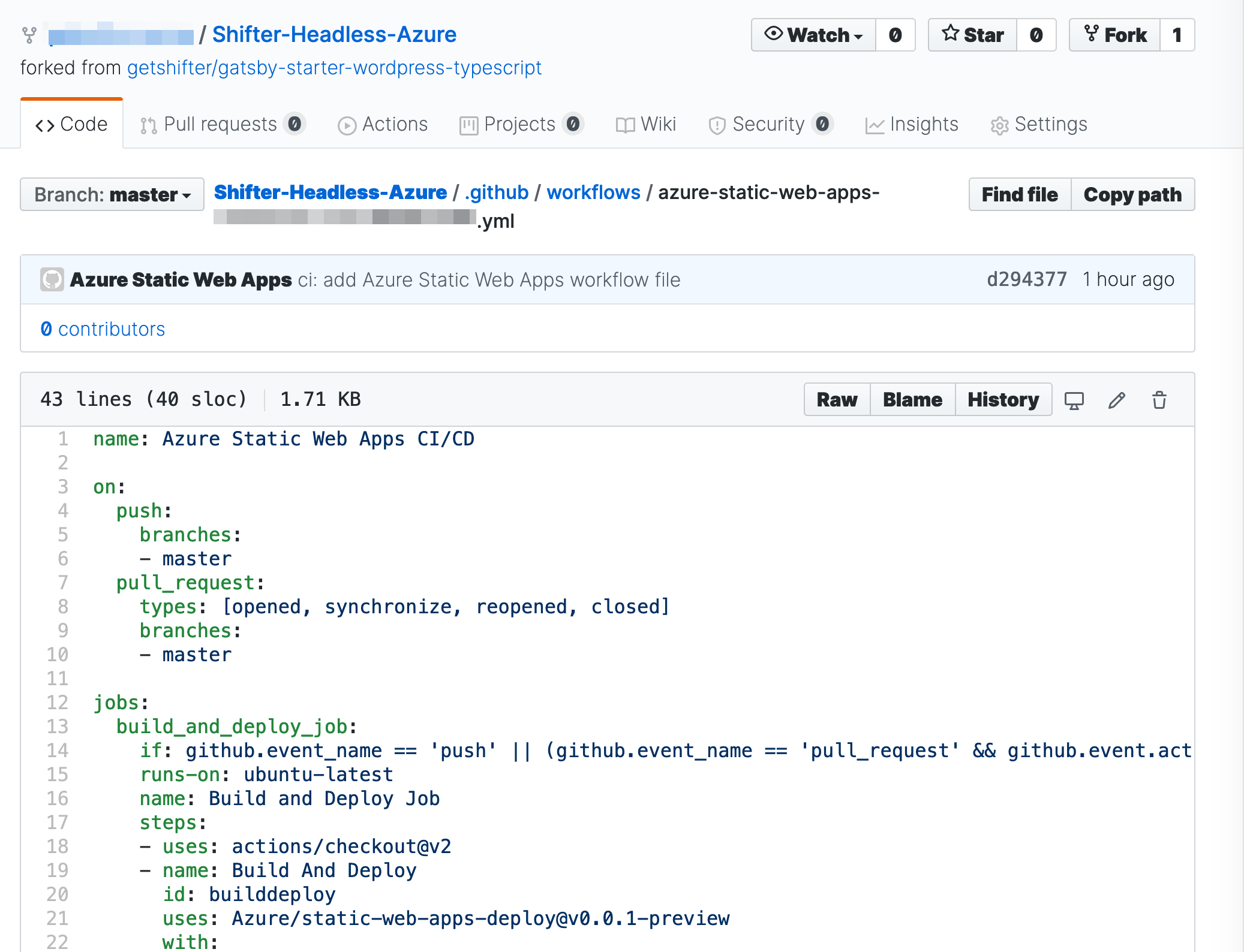The image size is (1244, 952).
Task: Go to Shifter-Headless-Azure breadcrumb root
Action: (330, 192)
